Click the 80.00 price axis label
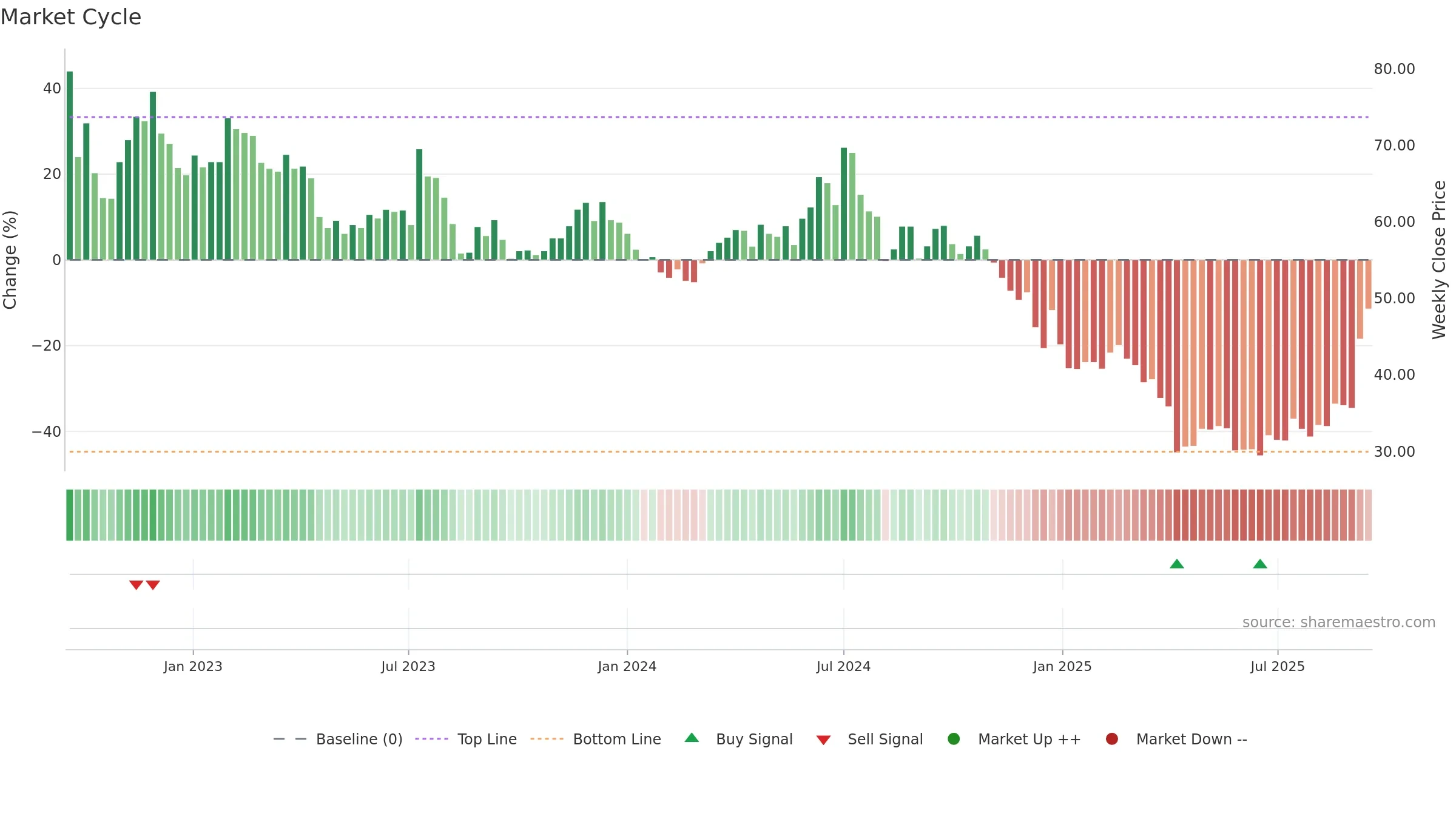The image size is (1456, 819). [1394, 69]
